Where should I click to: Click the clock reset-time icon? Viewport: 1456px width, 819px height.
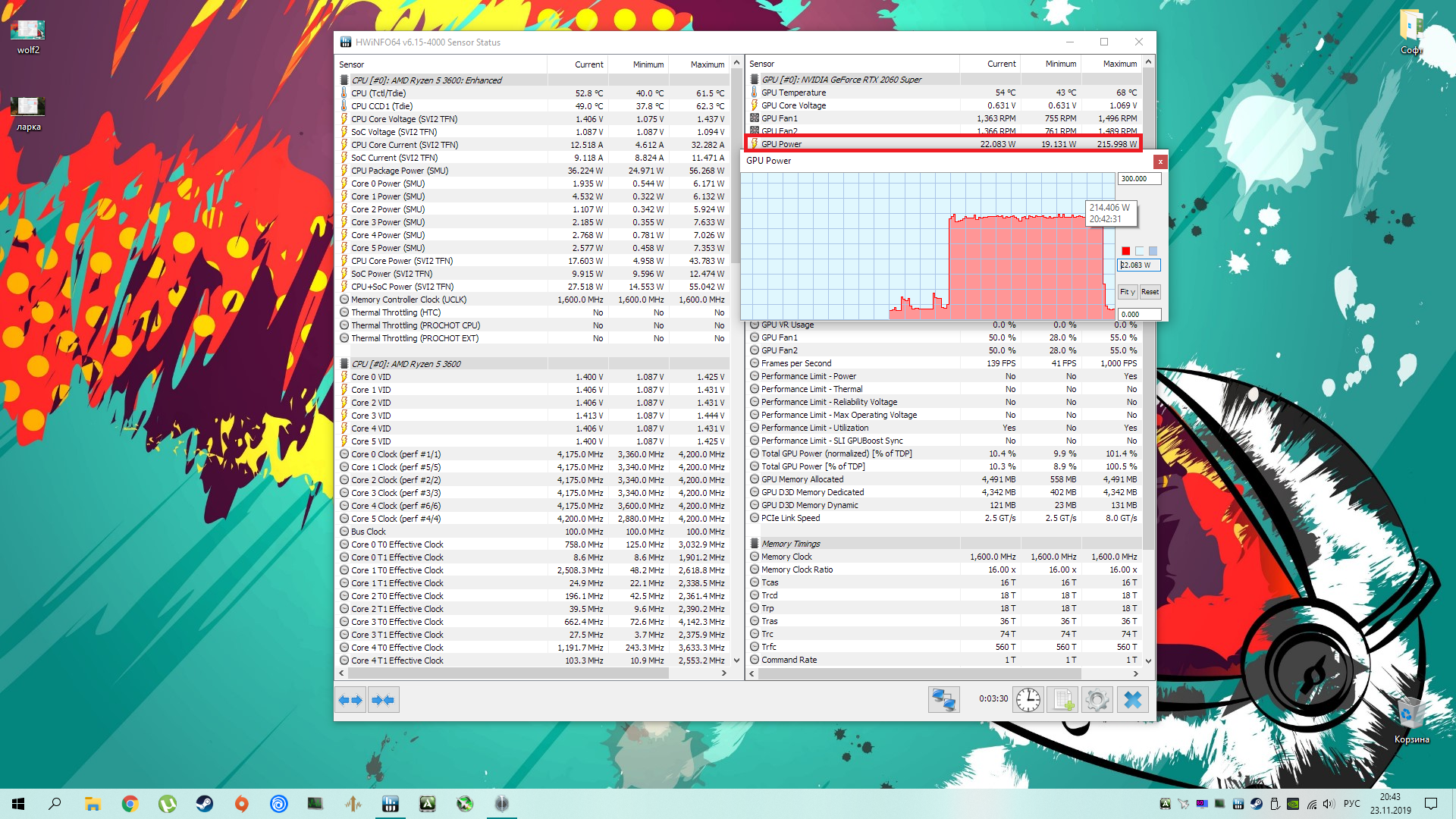(1028, 700)
